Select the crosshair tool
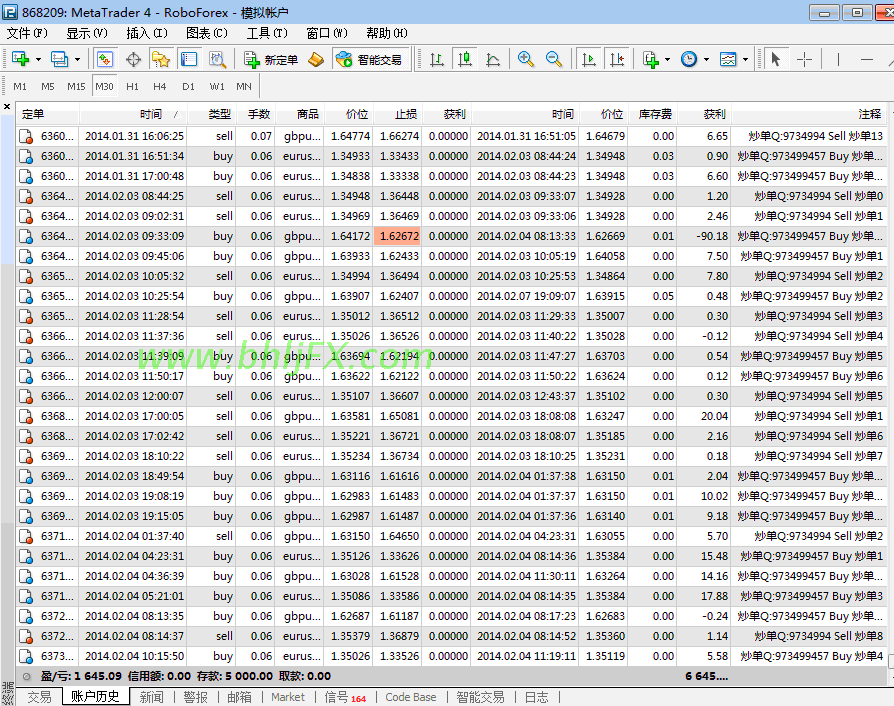This screenshot has width=894, height=706. click(804, 59)
